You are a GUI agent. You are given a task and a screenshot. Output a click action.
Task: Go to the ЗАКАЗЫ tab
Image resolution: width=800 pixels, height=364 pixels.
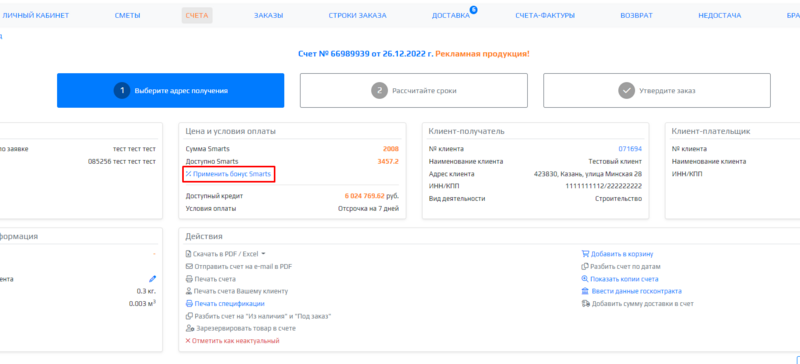click(268, 15)
